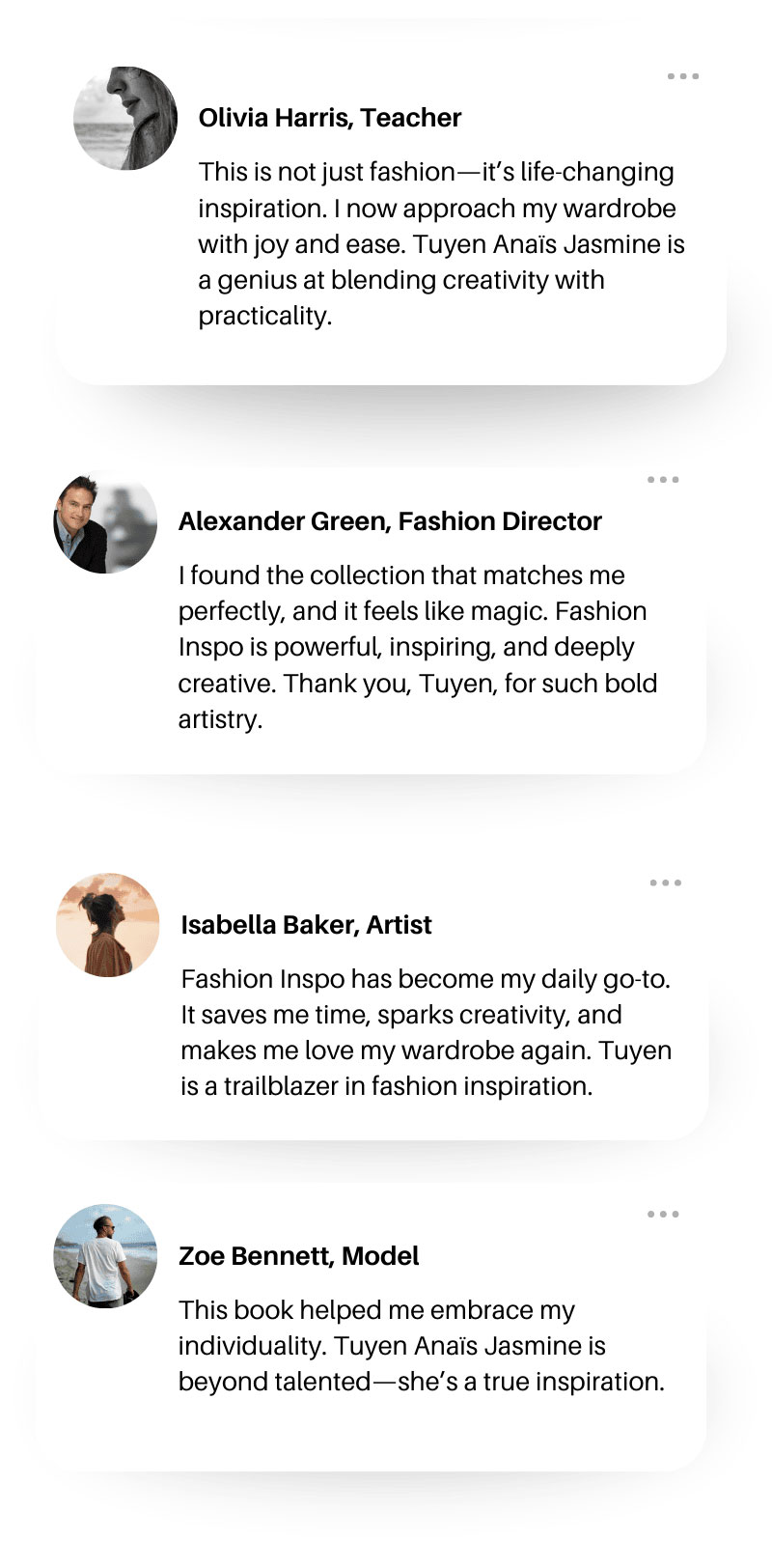
Task: Click "she's a true inspiration" in Zoe's review
Action: tap(531, 1382)
